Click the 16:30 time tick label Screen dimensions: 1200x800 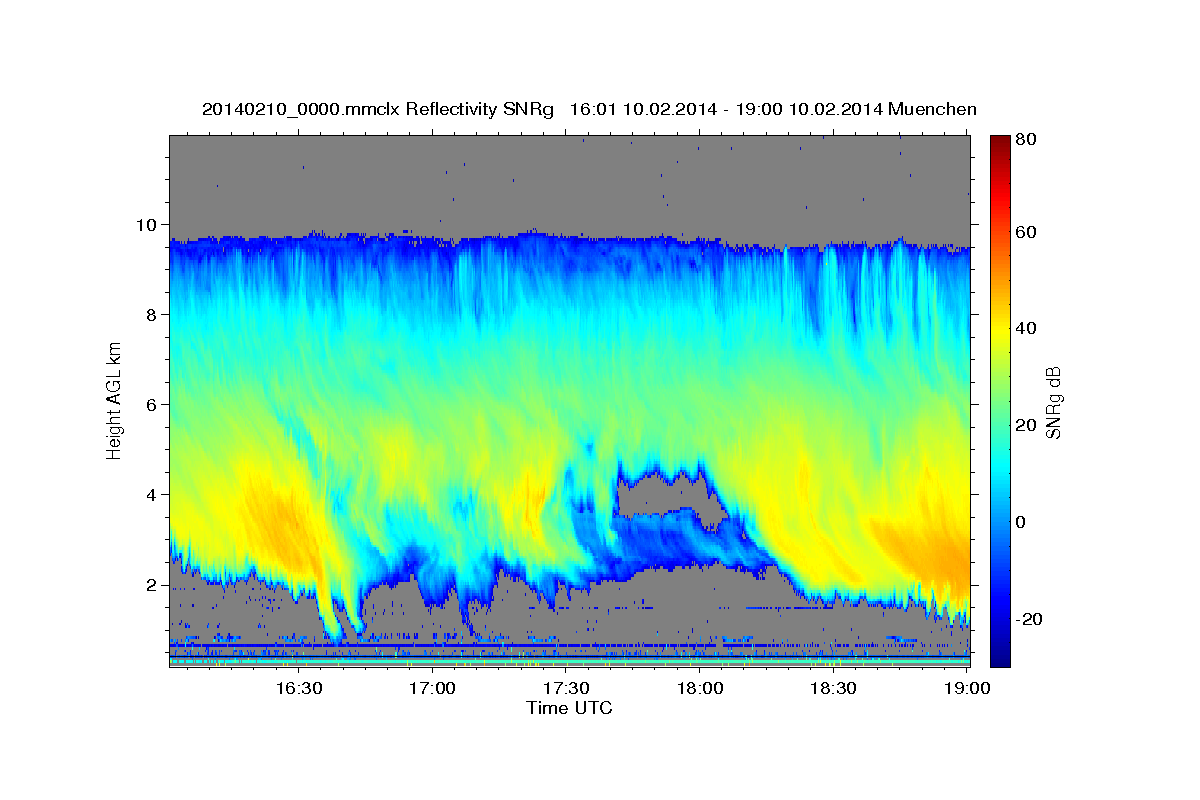(x=299, y=688)
